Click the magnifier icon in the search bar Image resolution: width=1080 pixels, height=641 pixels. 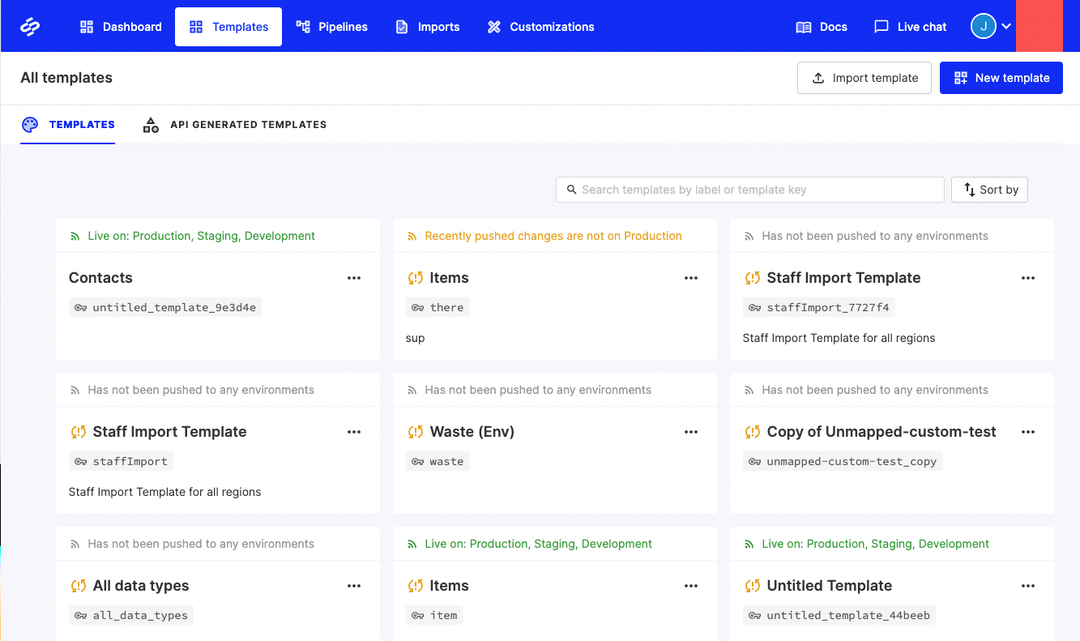[571, 189]
